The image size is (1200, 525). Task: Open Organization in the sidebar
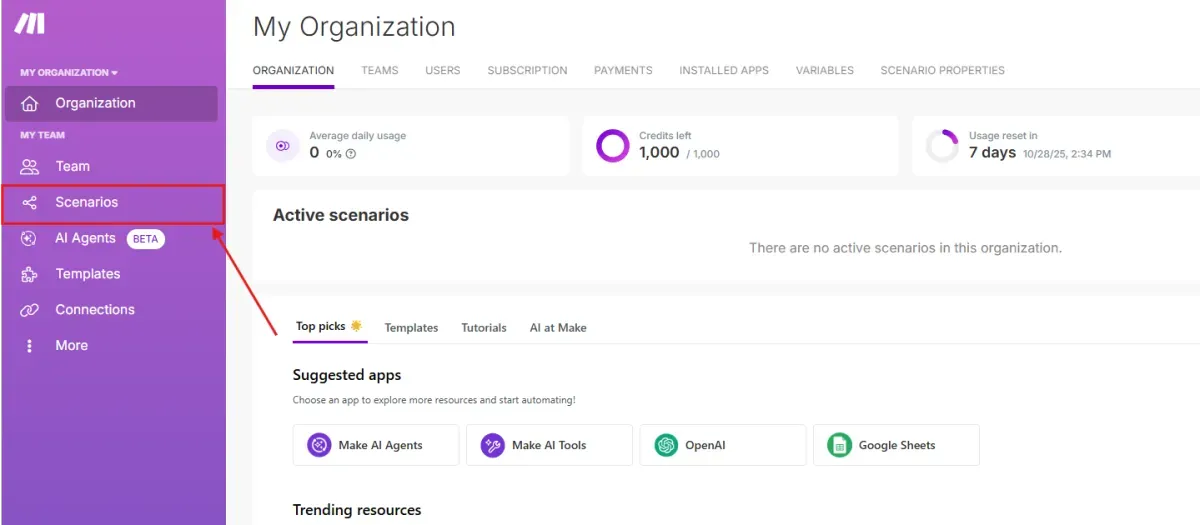[x=111, y=104]
